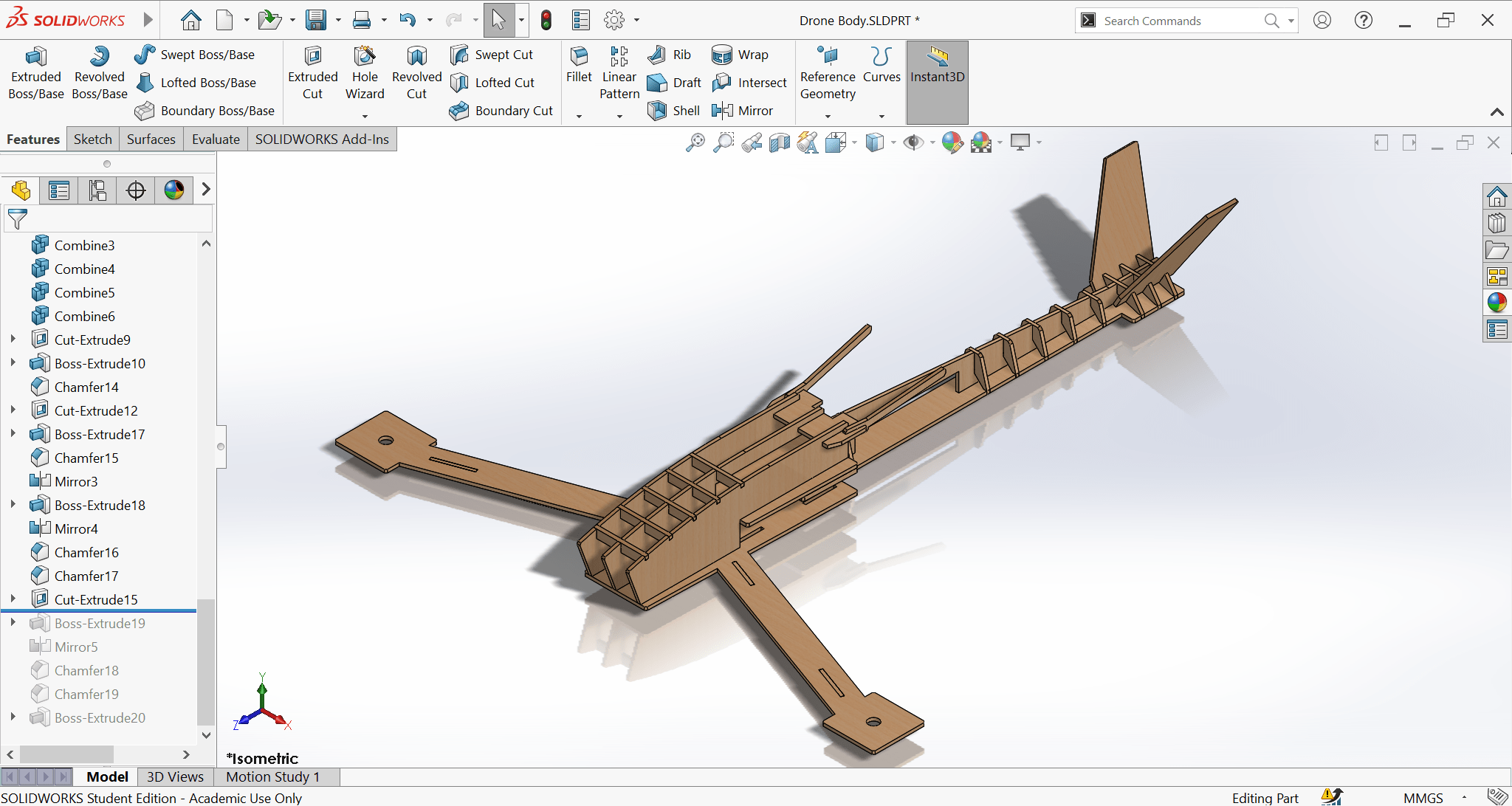This screenshot has height=806, width=1512.
Task: Open the DimXpertManager tab
Action: tap(136, 190)
